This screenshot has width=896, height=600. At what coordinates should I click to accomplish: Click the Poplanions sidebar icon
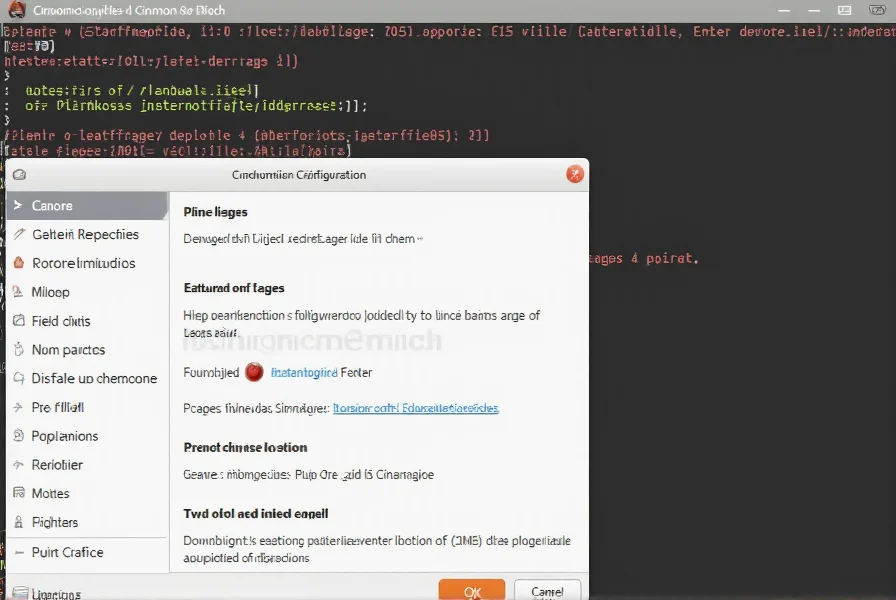click(19, 436)
